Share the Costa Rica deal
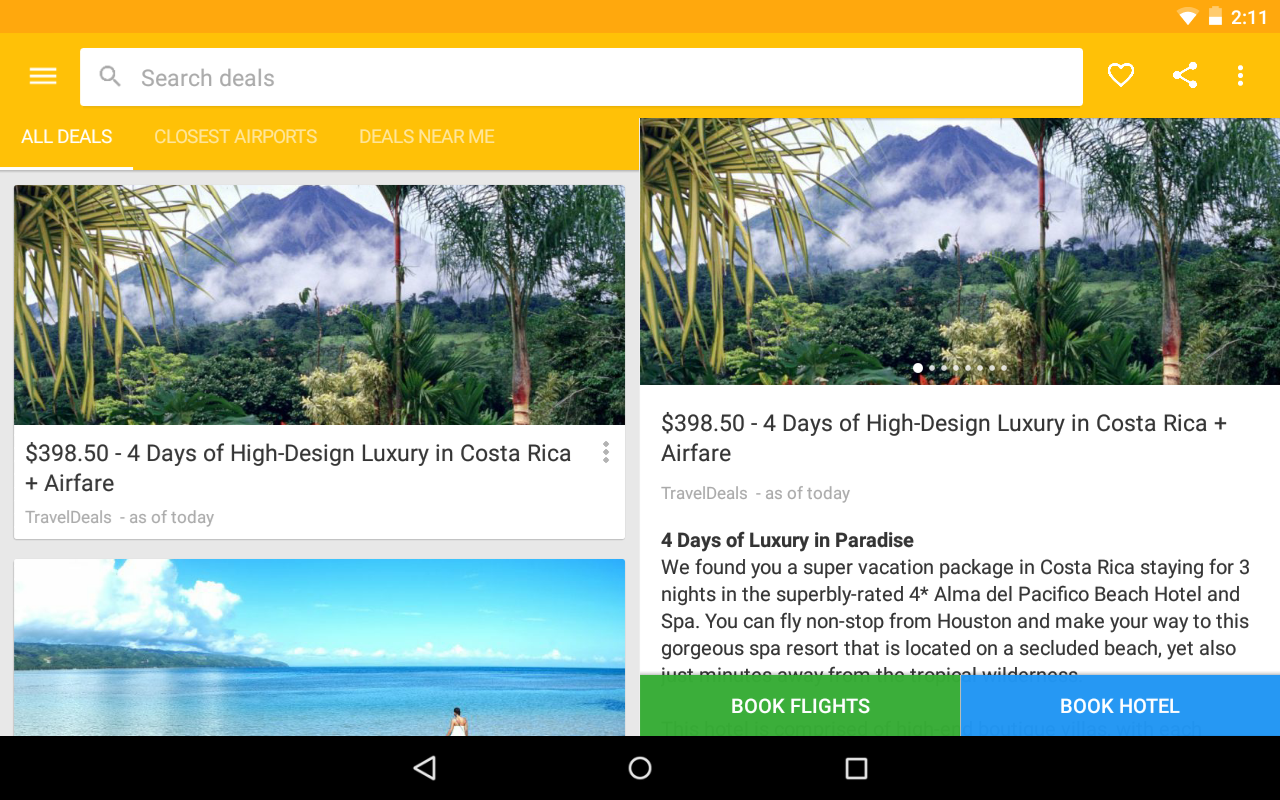Viewport: 1280px width, 800px height. pos(1185,76)
